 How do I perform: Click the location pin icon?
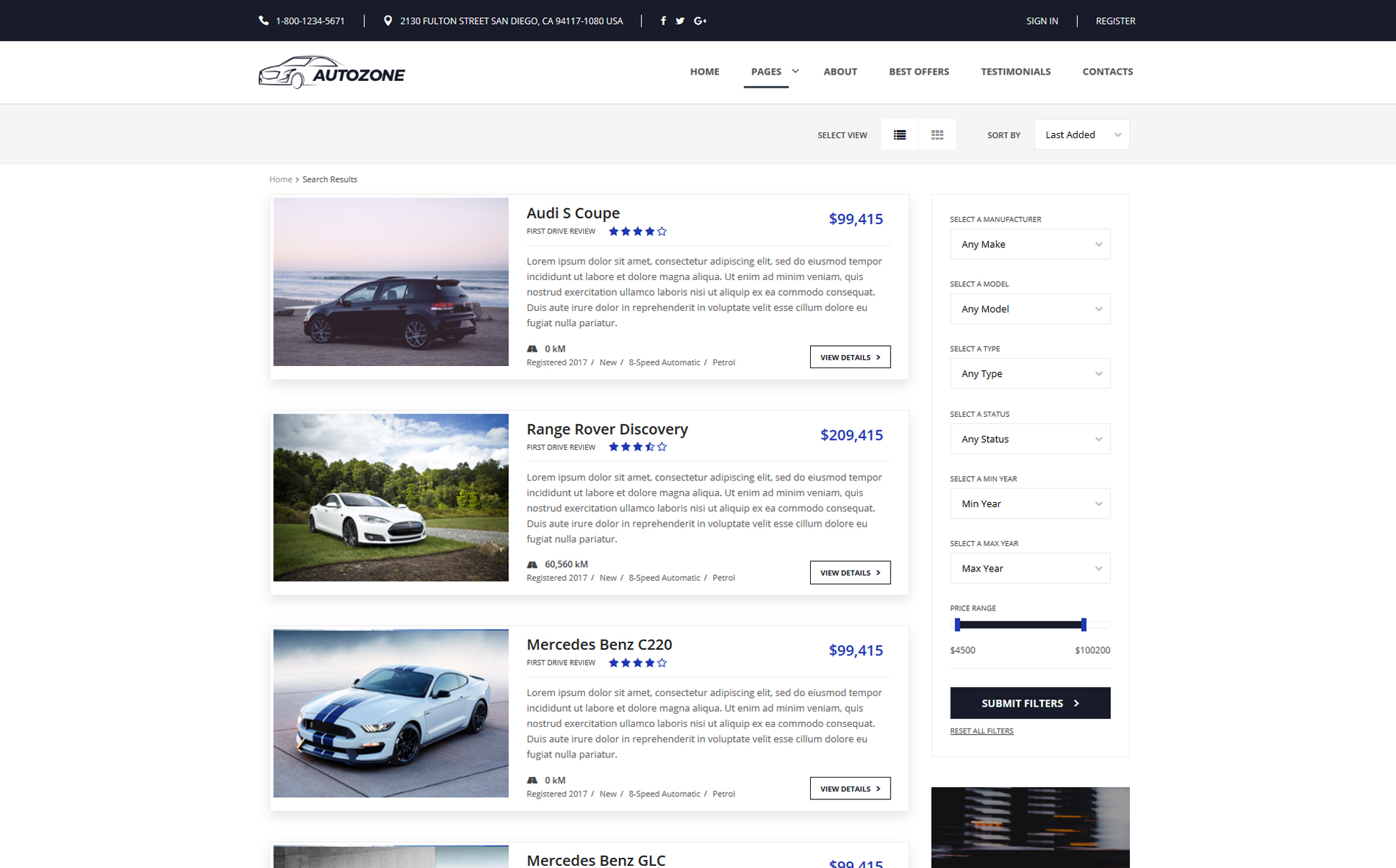click(x=388, y=21)
